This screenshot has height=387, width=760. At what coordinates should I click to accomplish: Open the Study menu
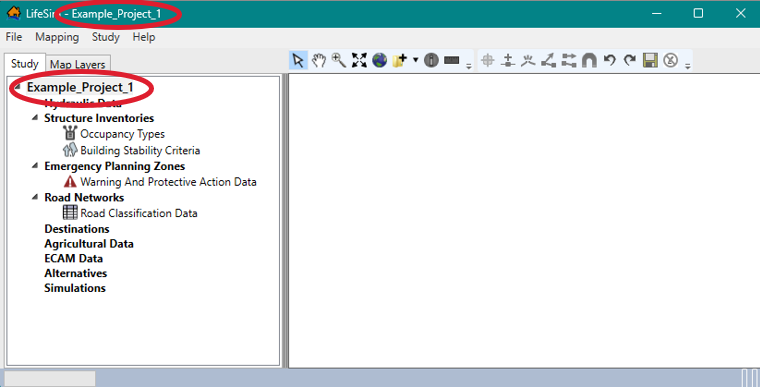coord(106,37)
